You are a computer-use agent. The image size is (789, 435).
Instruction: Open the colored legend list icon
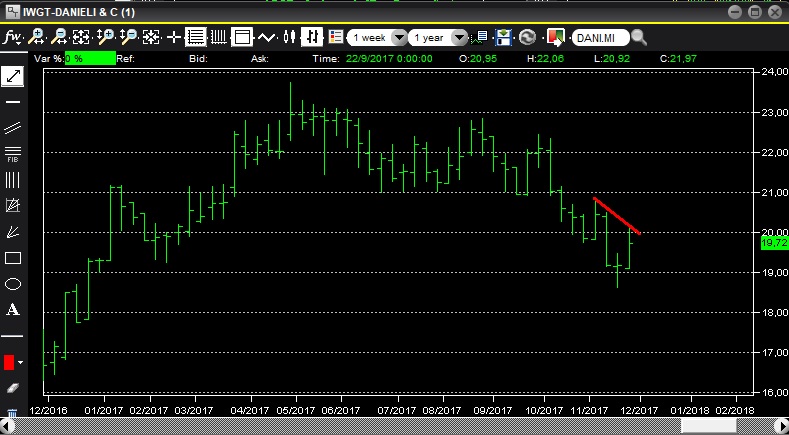(x=336, y=37)
